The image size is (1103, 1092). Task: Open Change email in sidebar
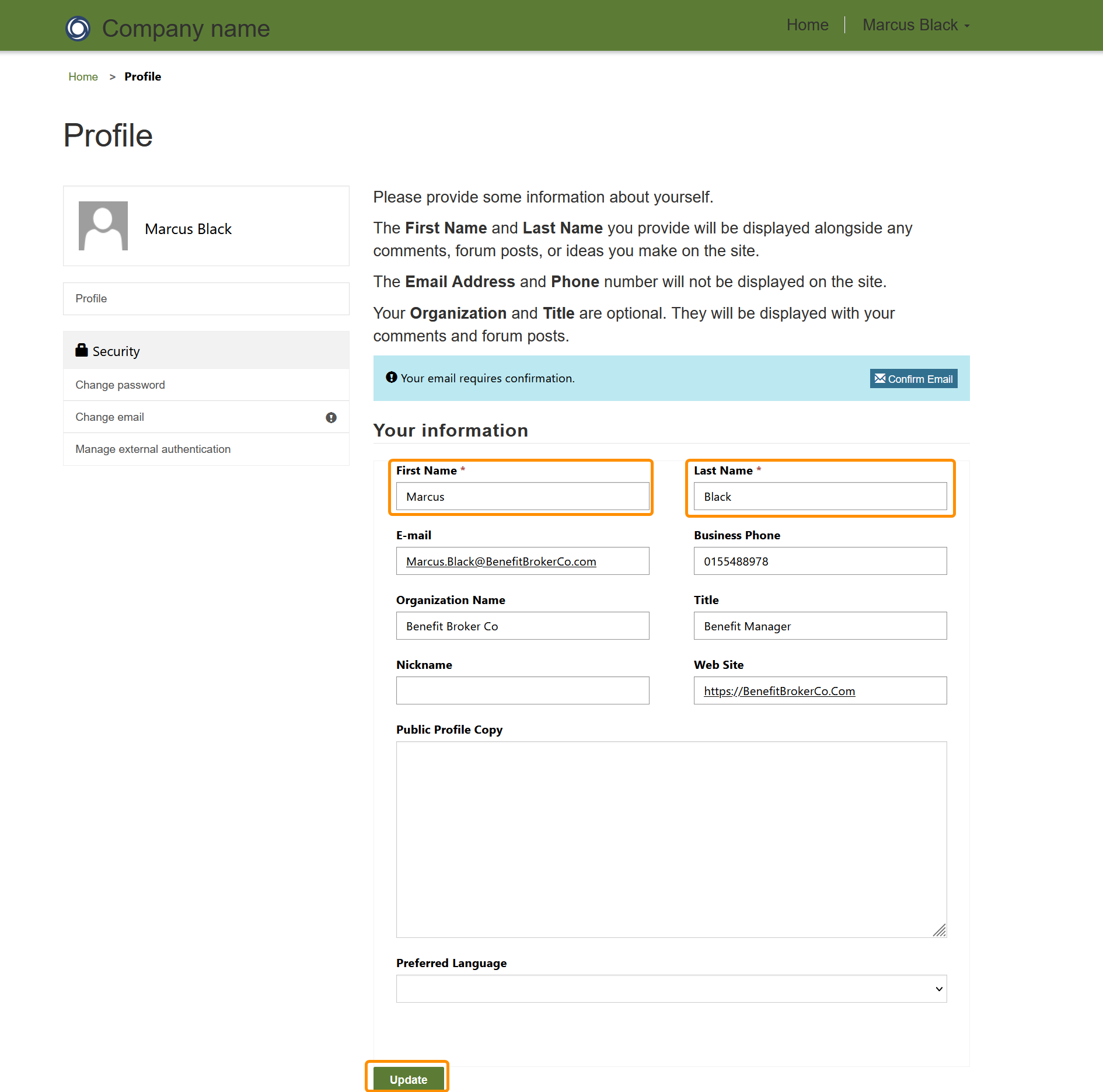pyautogui.click(x=110, y=417)
